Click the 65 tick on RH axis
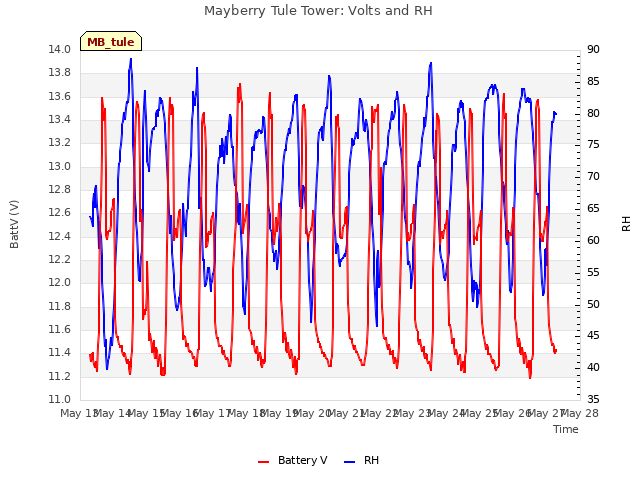 click(593, 209)
